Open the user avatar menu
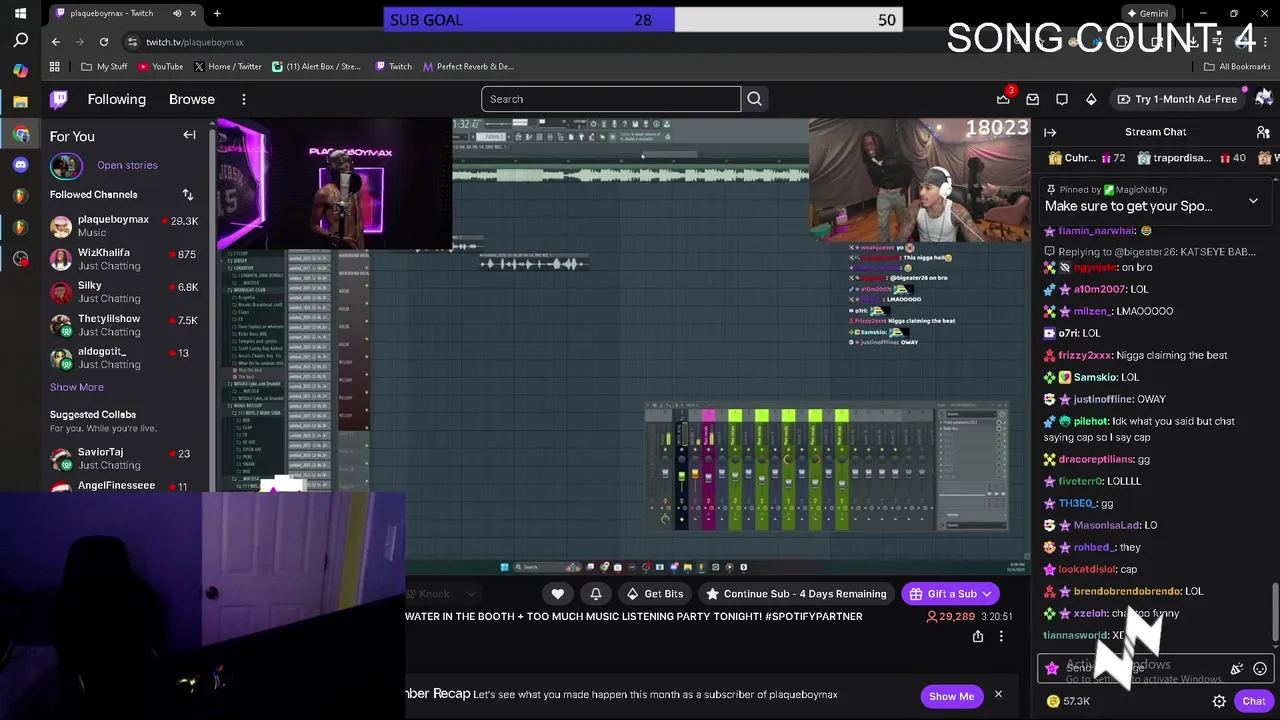 [1263, 98]
